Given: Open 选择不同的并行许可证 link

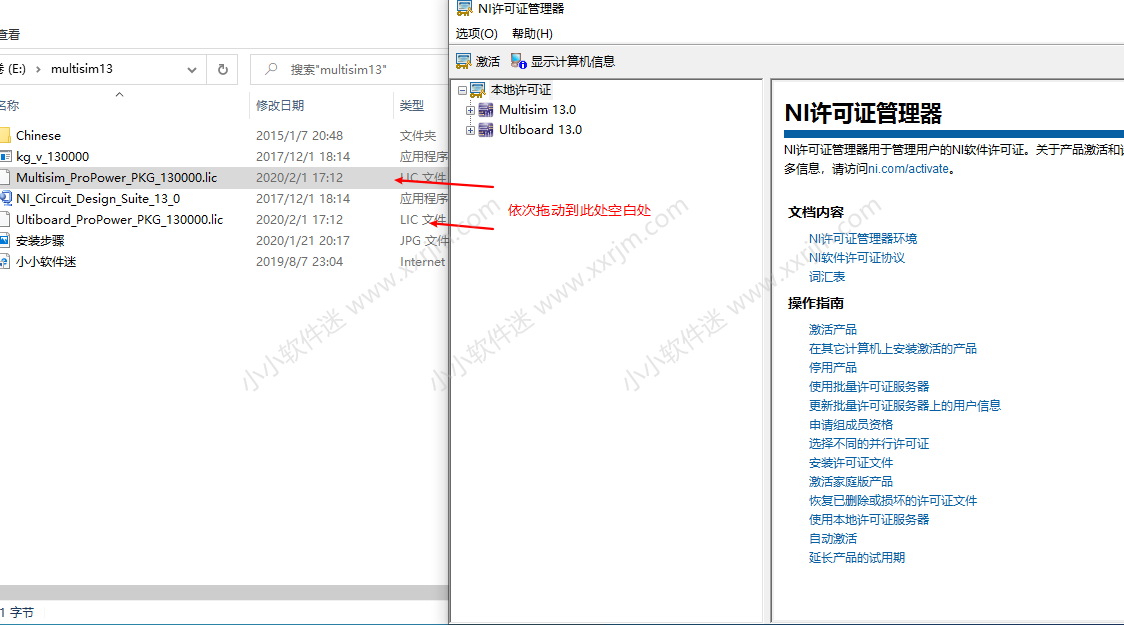Looking at the screenshot, I should (x=869, y=444).
